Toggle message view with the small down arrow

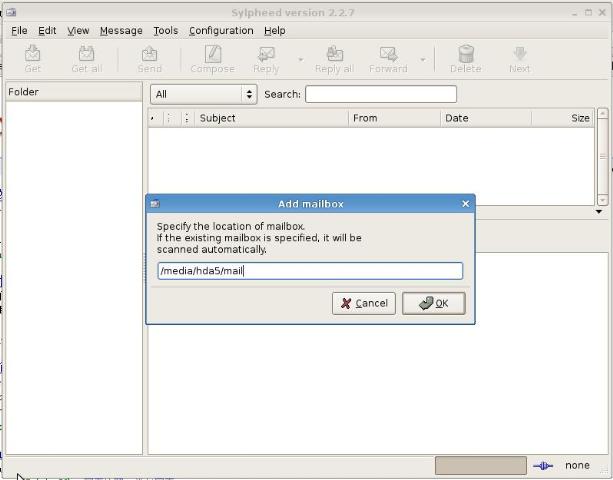pyautogui.click(x=599, y=212)
